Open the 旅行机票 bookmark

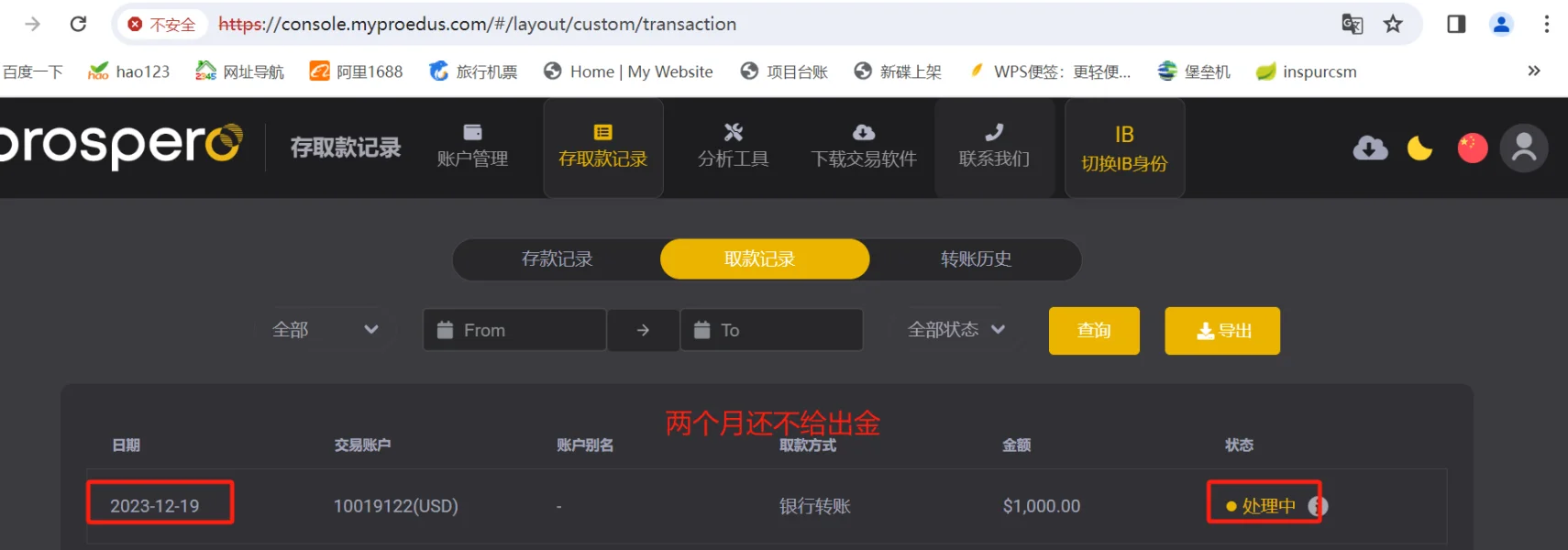pyautogui.click(x=473, y=71)
